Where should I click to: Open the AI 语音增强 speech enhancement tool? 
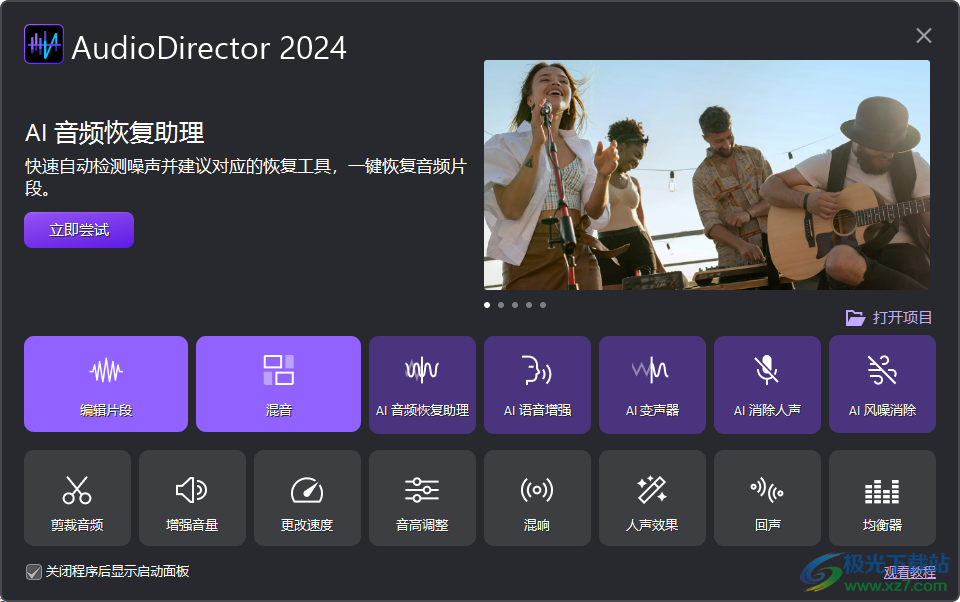[537, 385]
